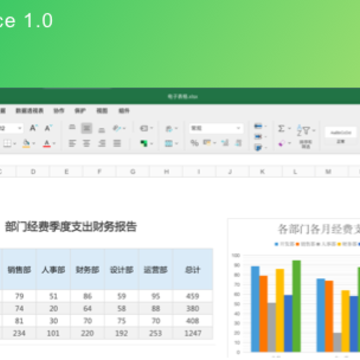
Task: Click the increase decimal icon
Action: 238,143
